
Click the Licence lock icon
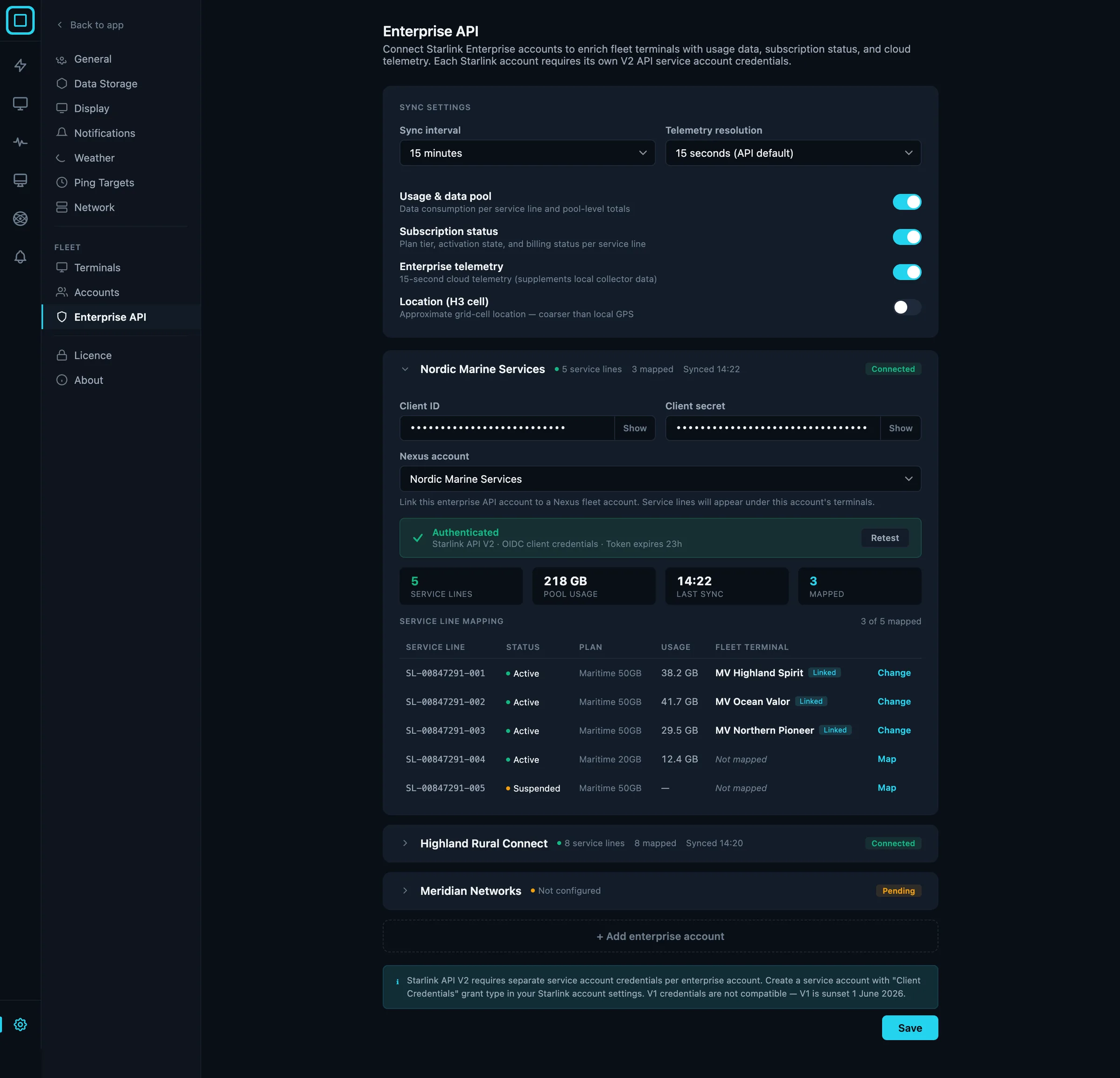[62, 355]
